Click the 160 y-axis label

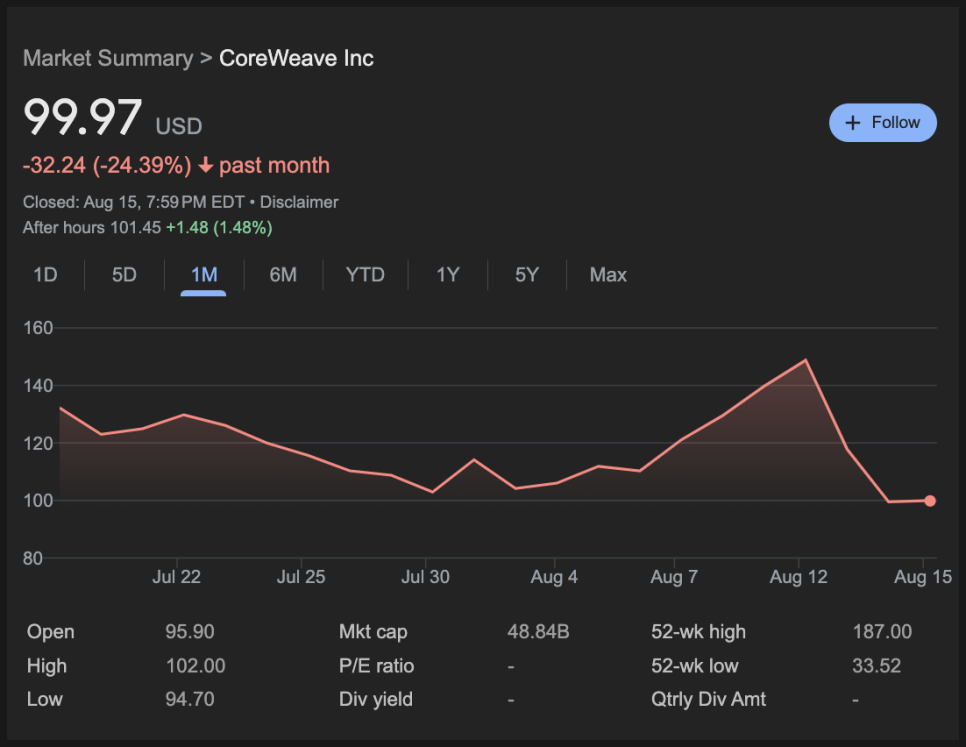tap(38, 328)
